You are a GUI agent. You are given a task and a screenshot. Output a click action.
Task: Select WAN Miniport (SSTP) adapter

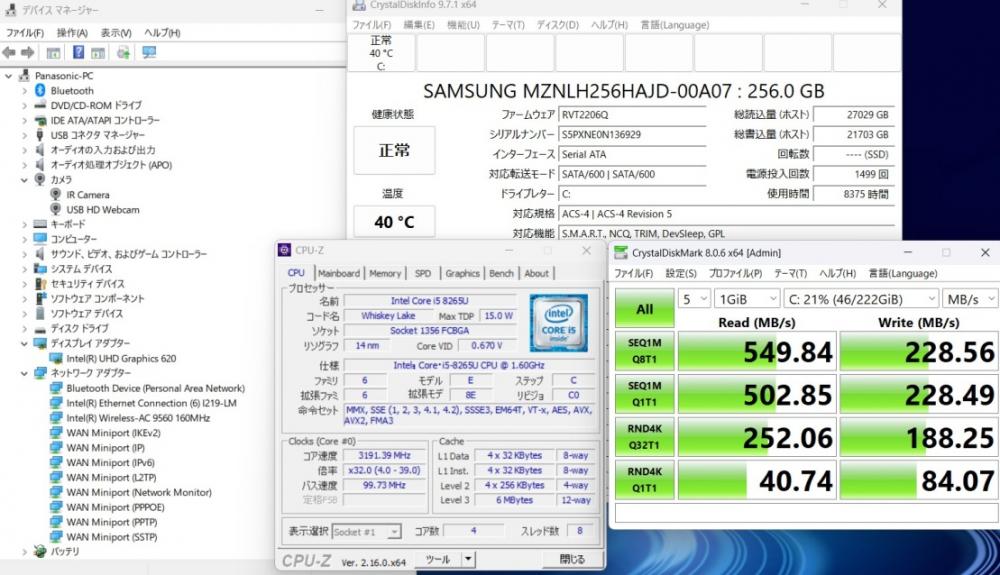pyautogui.click(x=112, y=537)
